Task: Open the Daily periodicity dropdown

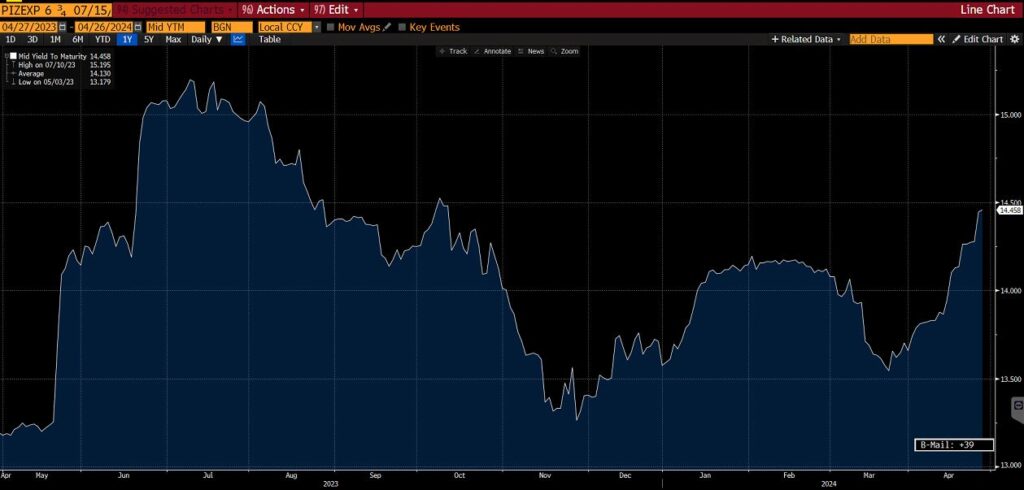Action: click(x=207, y=39)
